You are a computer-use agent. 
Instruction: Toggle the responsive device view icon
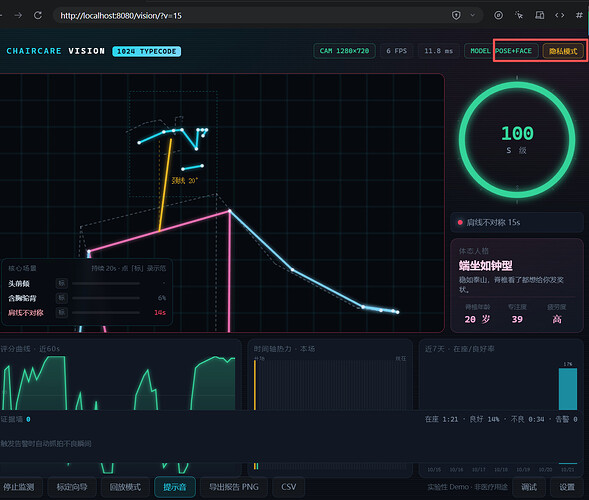point(539,15)
